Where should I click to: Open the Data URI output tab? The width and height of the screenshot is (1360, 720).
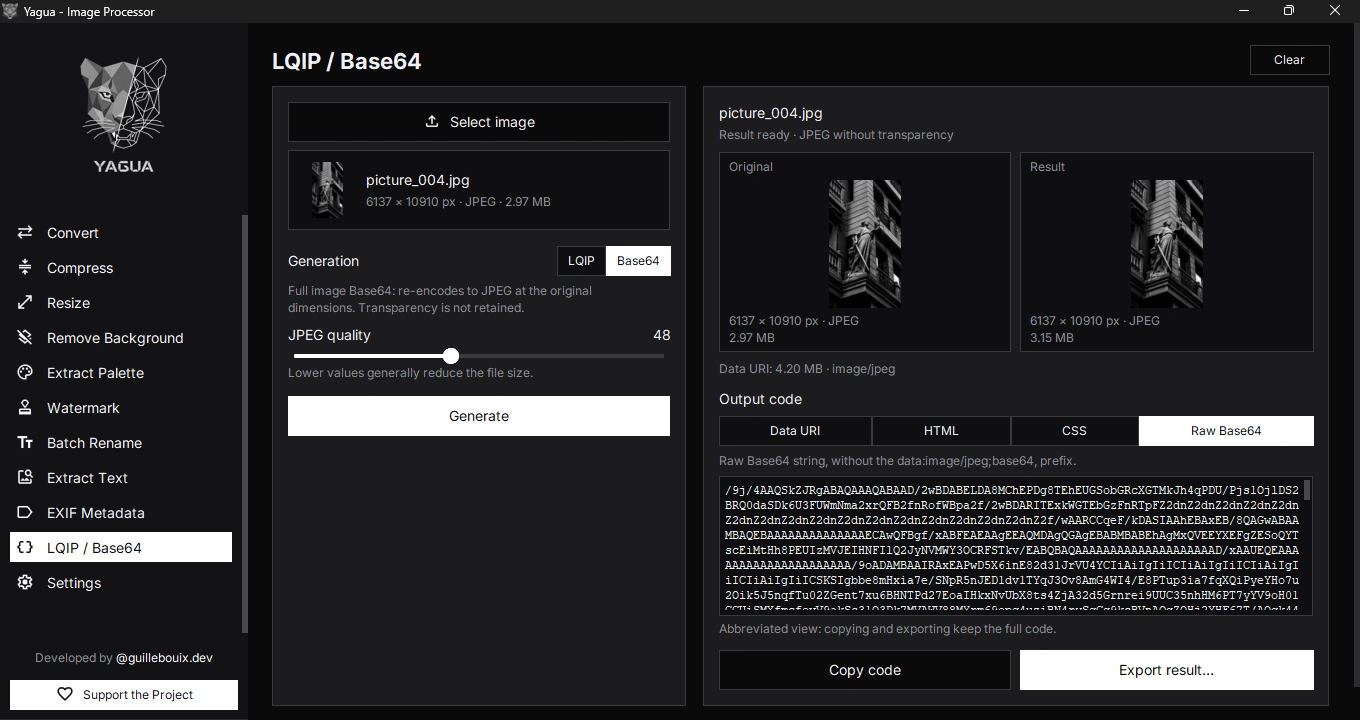pos(795,431)
